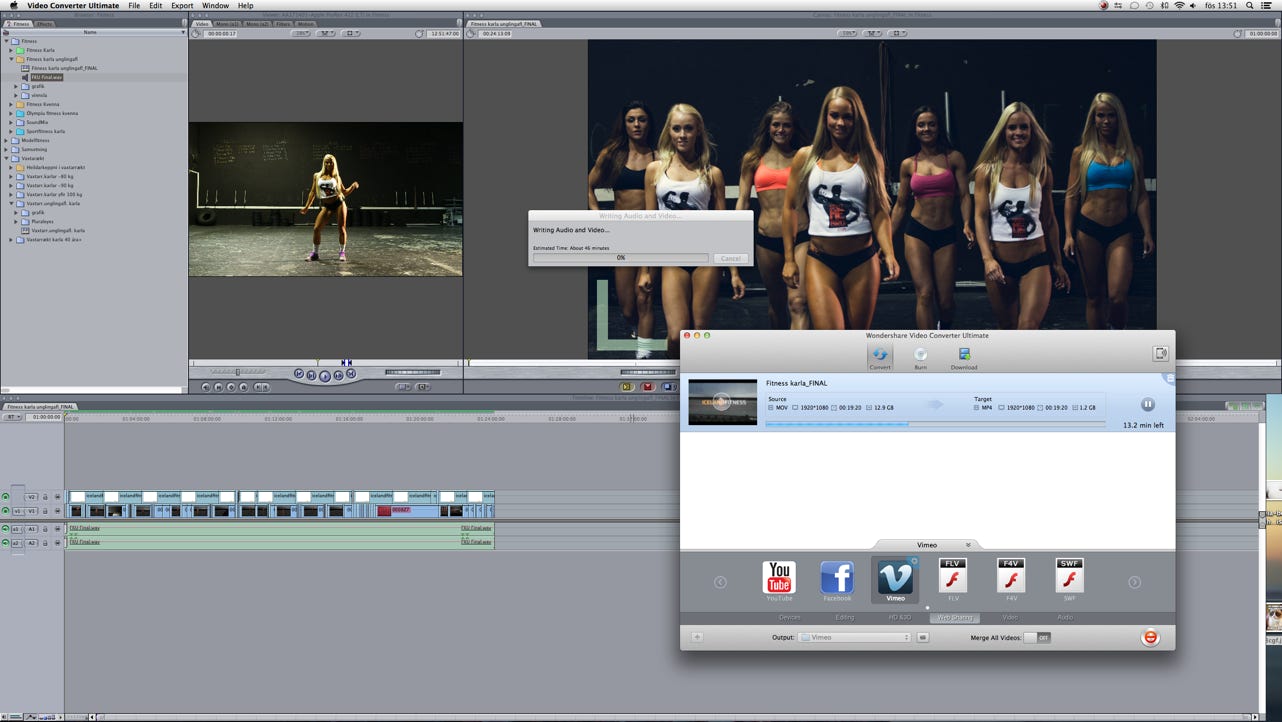Toggle Merge All Videos switch
Screen dimensions: 1282x722
pyautogui.click(x=1037, y=637)
